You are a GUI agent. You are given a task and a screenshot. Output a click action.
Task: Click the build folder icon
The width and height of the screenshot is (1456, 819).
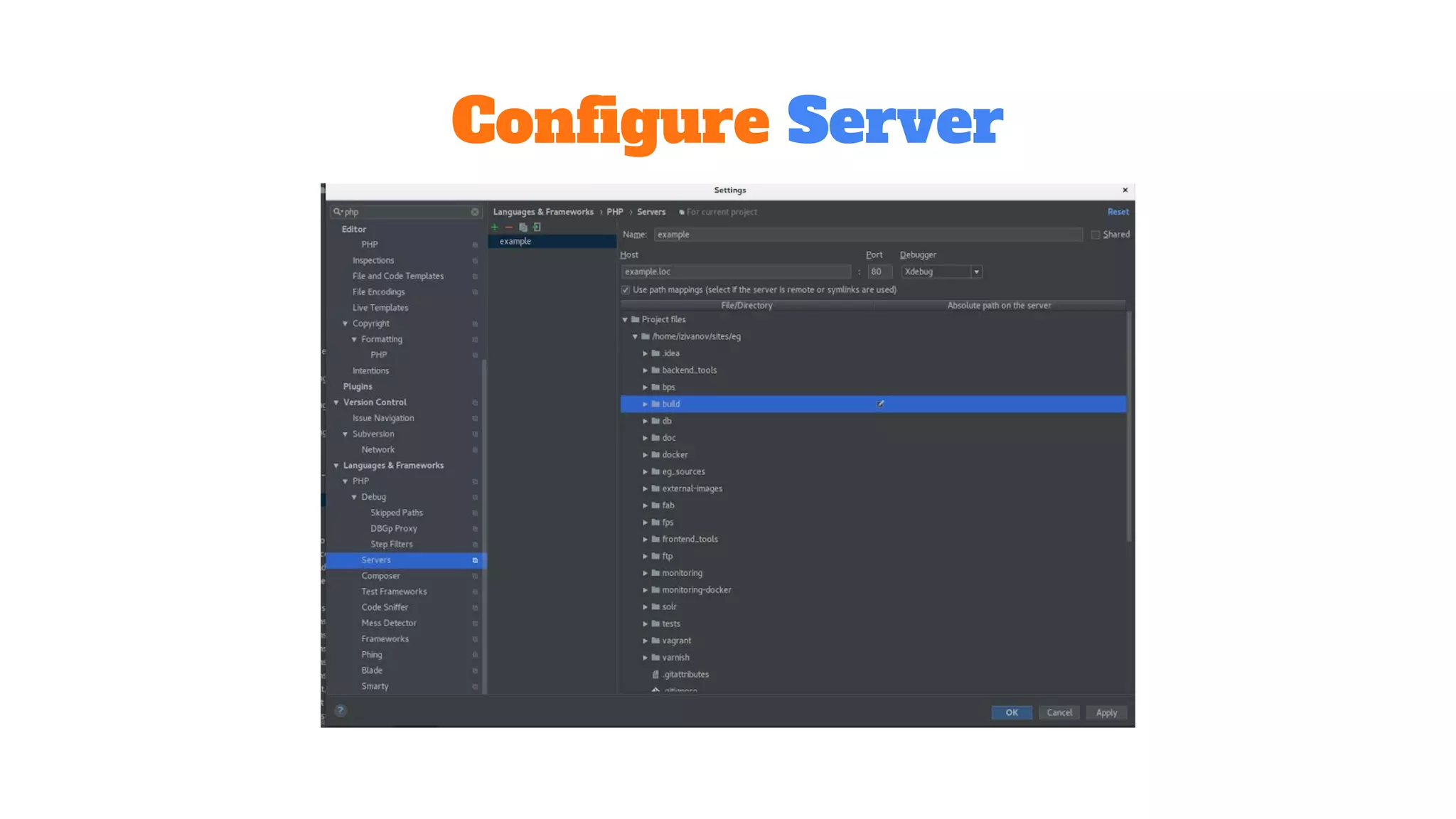[655, 404]
